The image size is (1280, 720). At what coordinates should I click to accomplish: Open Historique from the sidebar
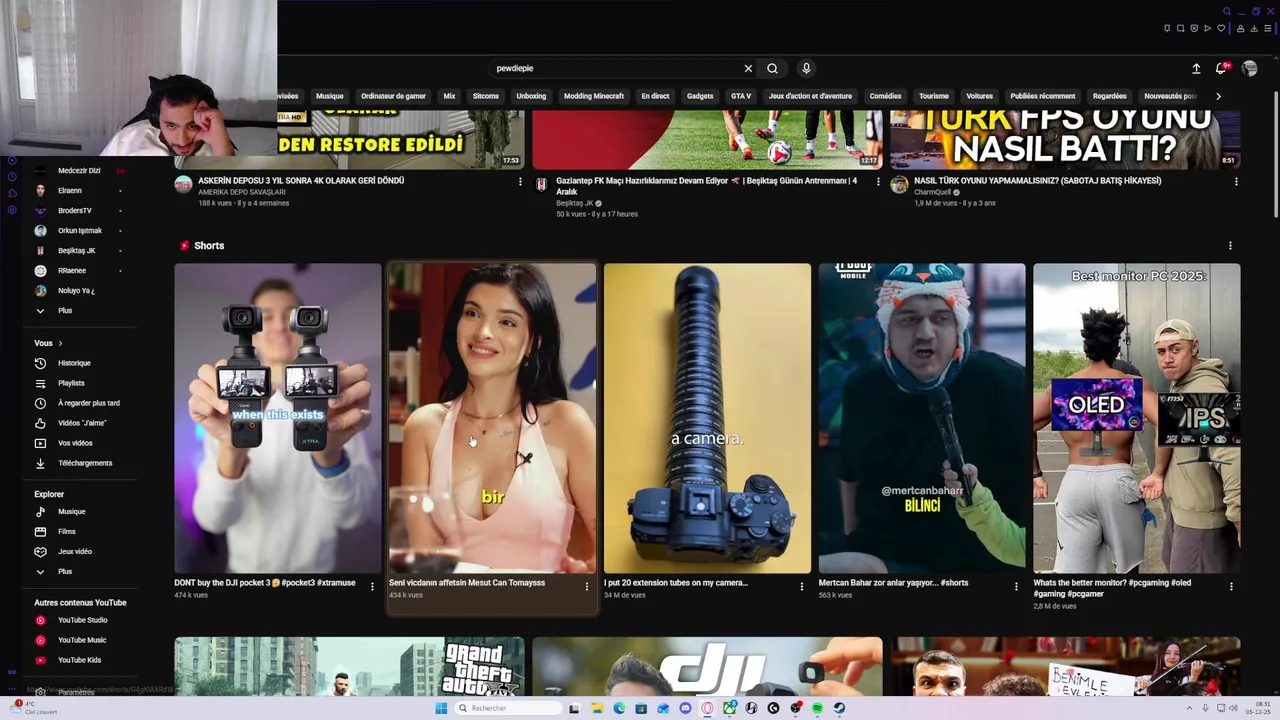(74, 363)
